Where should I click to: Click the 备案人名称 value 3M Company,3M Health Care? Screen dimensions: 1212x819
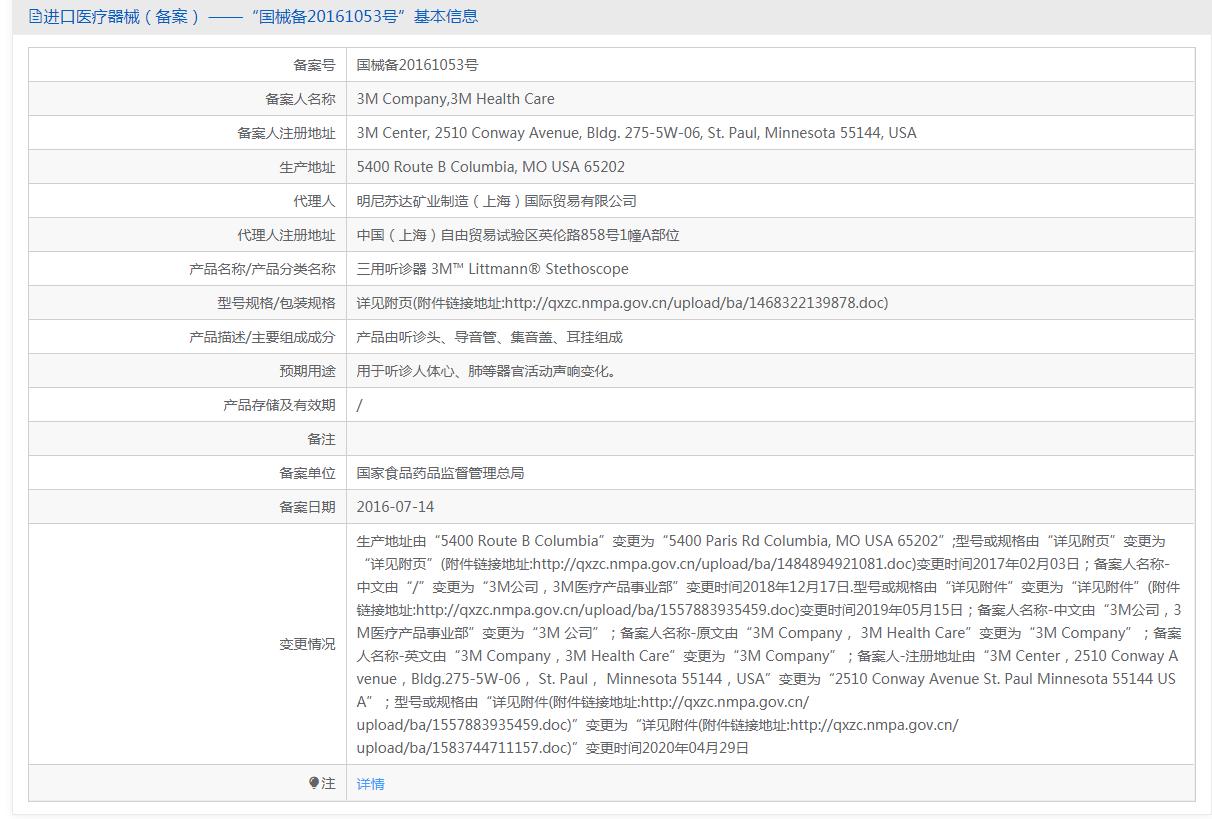(455, 99)
